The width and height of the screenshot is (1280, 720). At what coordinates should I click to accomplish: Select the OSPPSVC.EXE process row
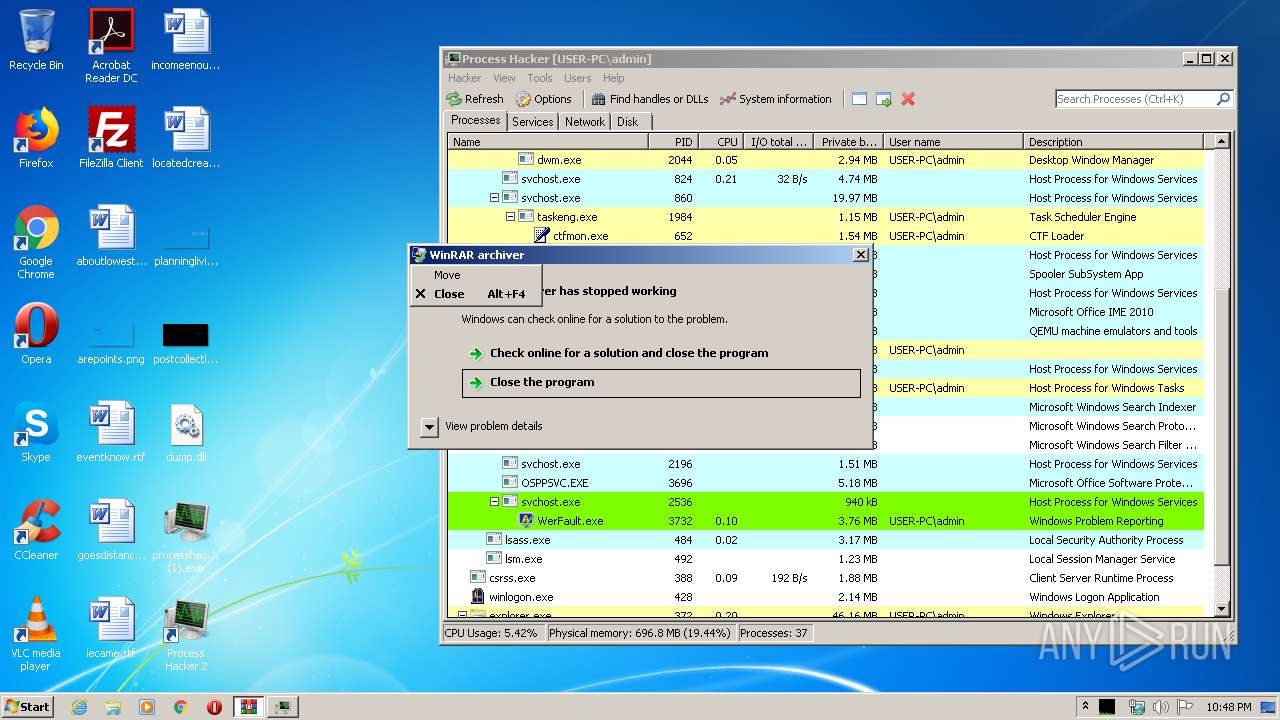pos(826,483)
